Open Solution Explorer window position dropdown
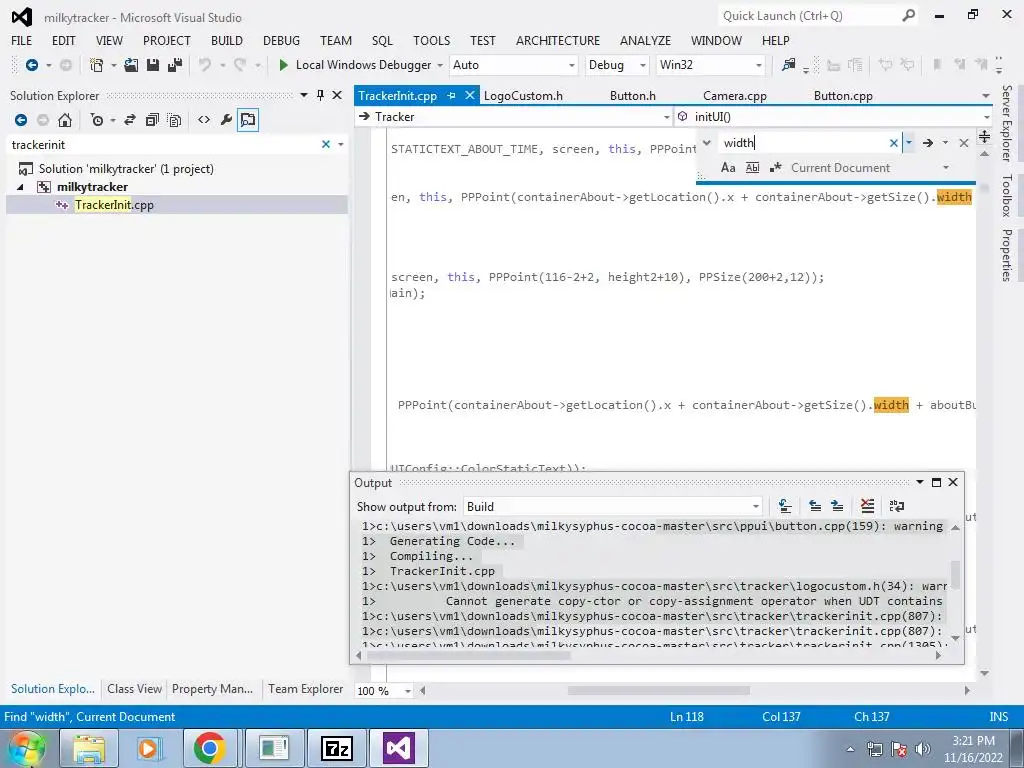The height and width of the screenshot is (768, 1024). click(304, 95)
